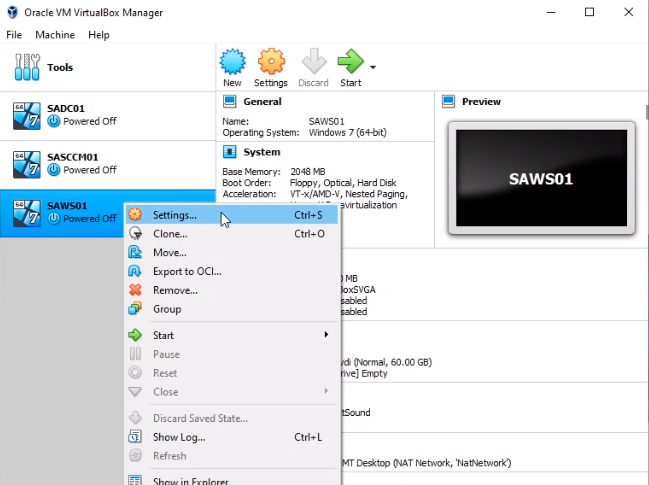Click the Show in Explorer icon in the menu
The height and width of the screenshot is (485, 649).
pyautogui.click(x=135, y=480)
